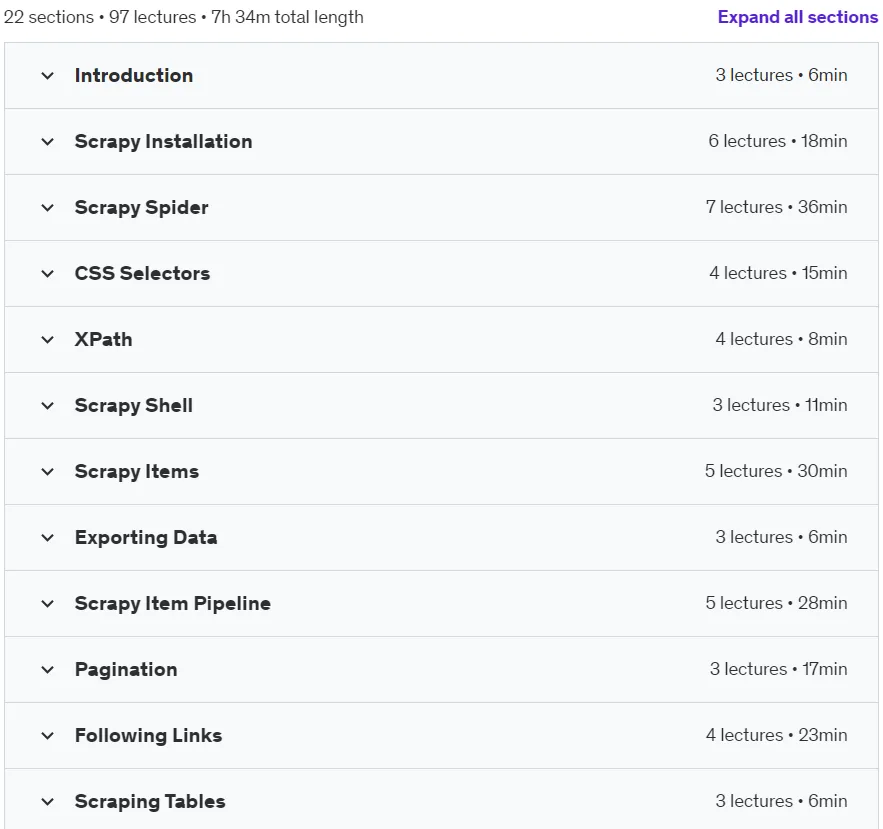Click the Pagination chevron icon
883x829 pixels.
pyautogui.click(x=48, y=670)
